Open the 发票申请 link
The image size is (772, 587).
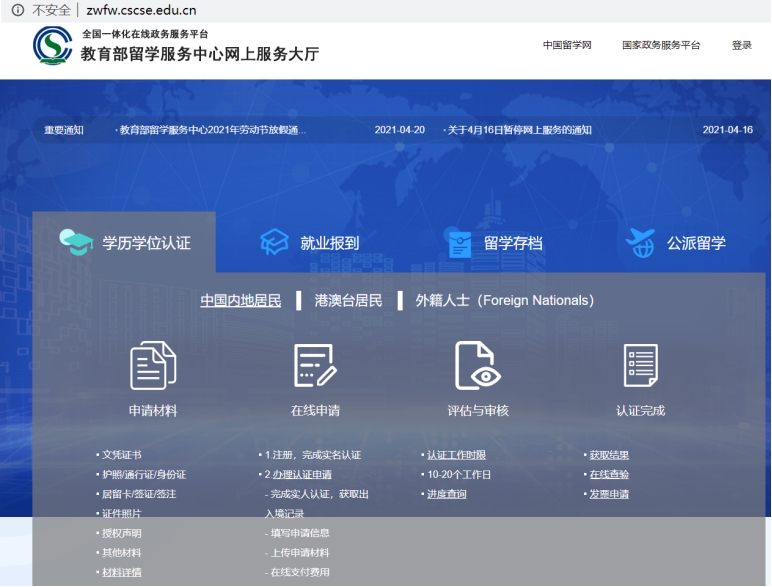pos(609,494)
